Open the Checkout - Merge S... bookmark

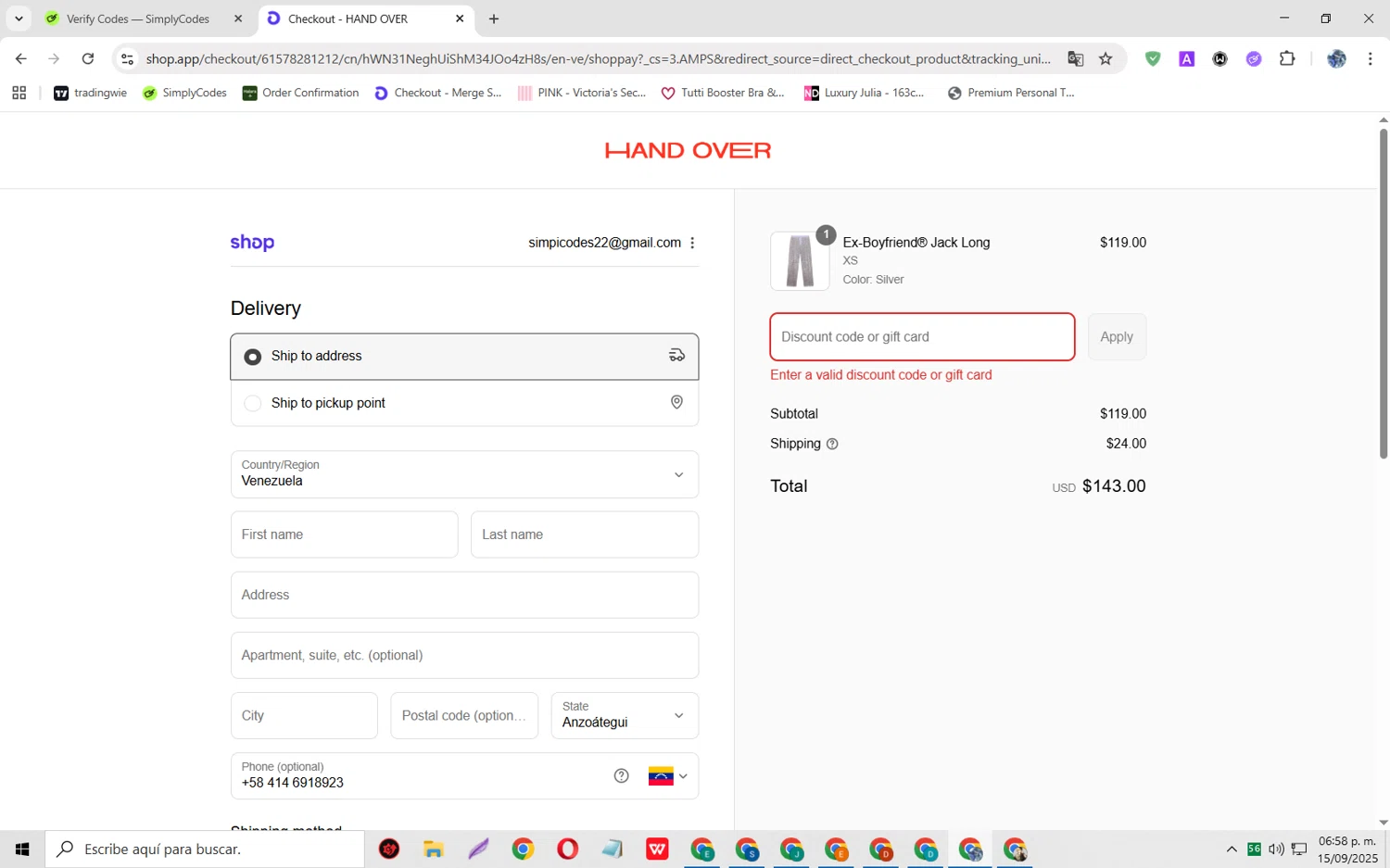[x=438, y=93]
